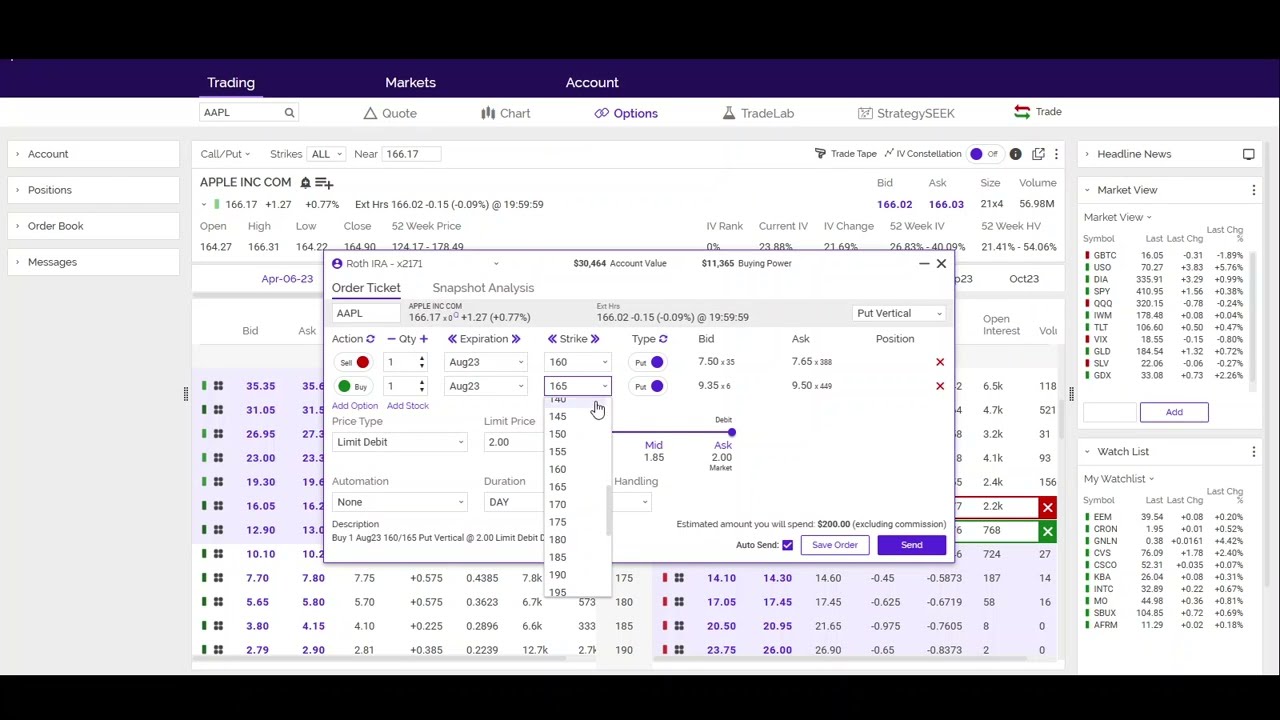Open the Snapshot Analysis tab
Screen dimensions: 1280x720
pos(483,288)
